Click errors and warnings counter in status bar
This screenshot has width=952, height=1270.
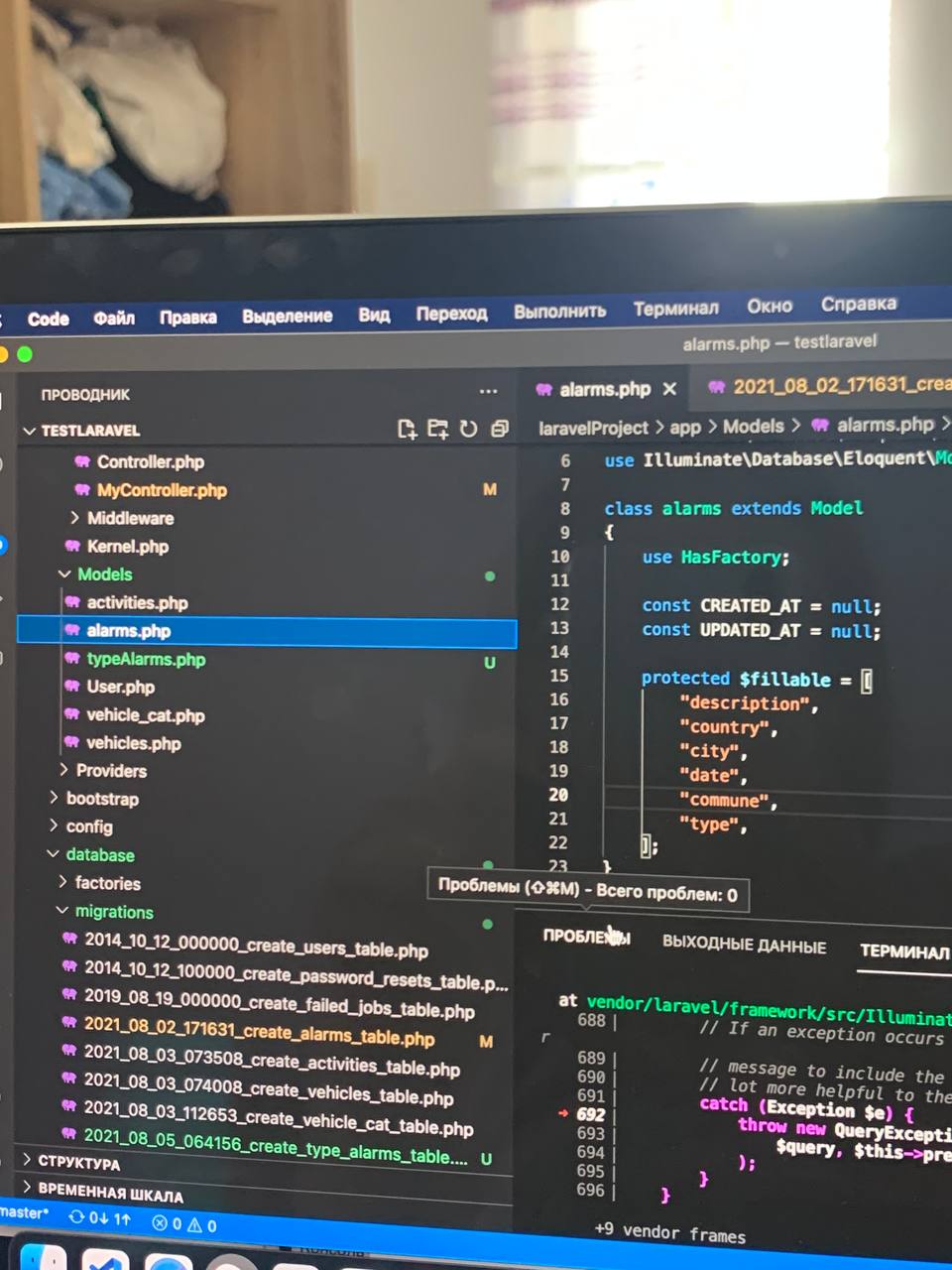click(184, 1224)
